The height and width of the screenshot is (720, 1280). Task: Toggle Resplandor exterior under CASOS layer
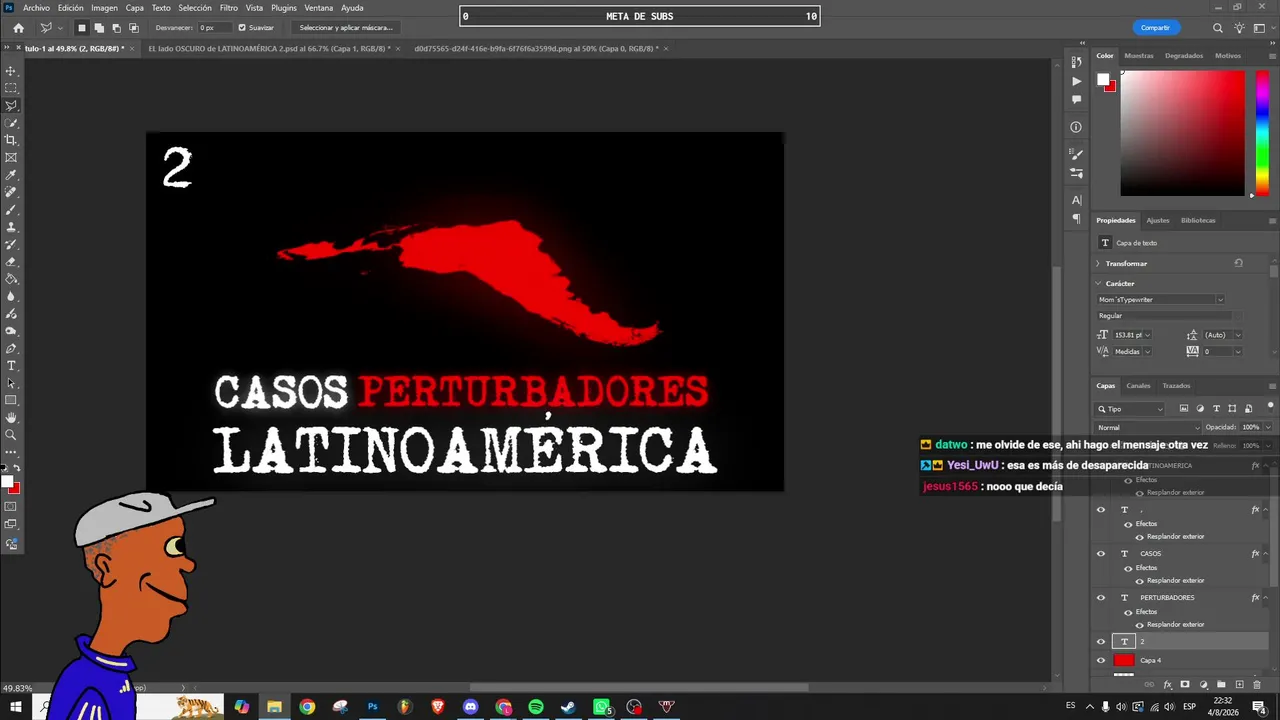[x=1139, y=581]
